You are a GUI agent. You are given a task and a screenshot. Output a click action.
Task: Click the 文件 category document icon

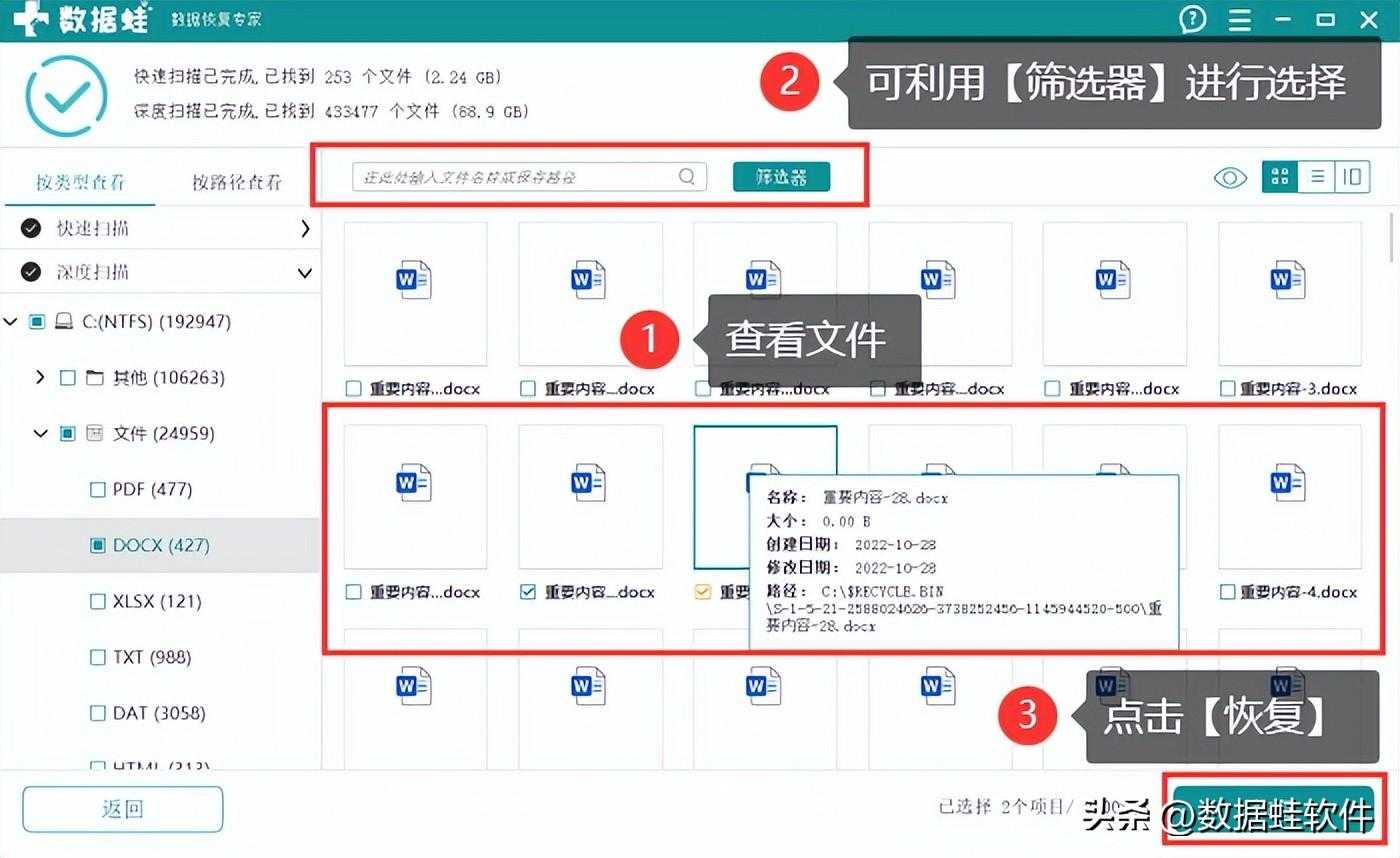95,434
